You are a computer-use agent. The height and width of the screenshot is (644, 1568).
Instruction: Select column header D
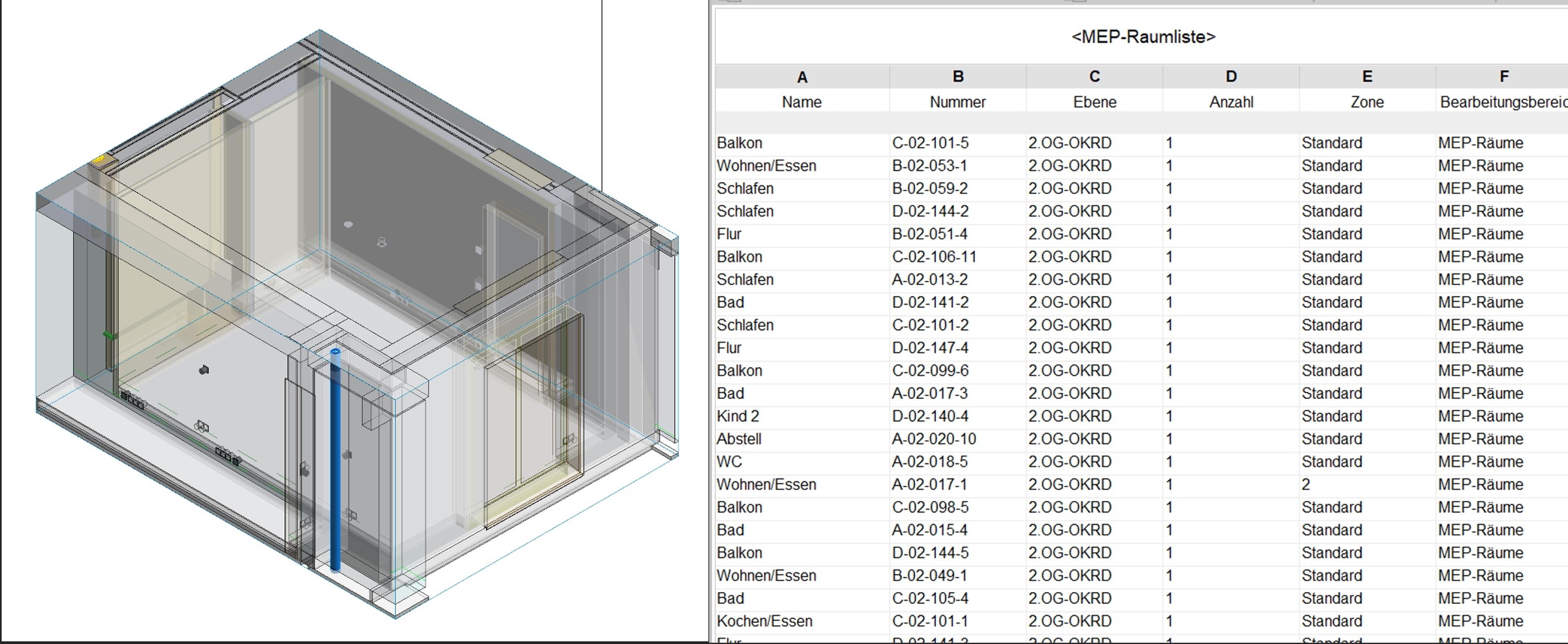coord(1231,77)
